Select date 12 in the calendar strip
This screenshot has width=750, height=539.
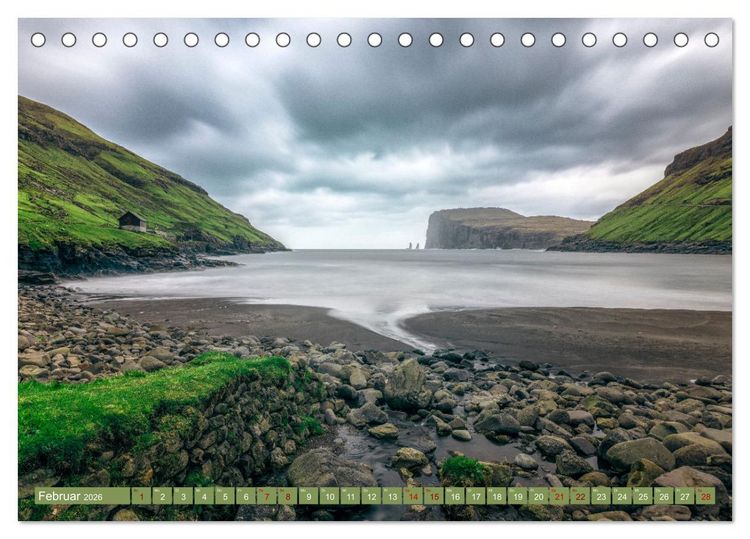pos(371,496)
